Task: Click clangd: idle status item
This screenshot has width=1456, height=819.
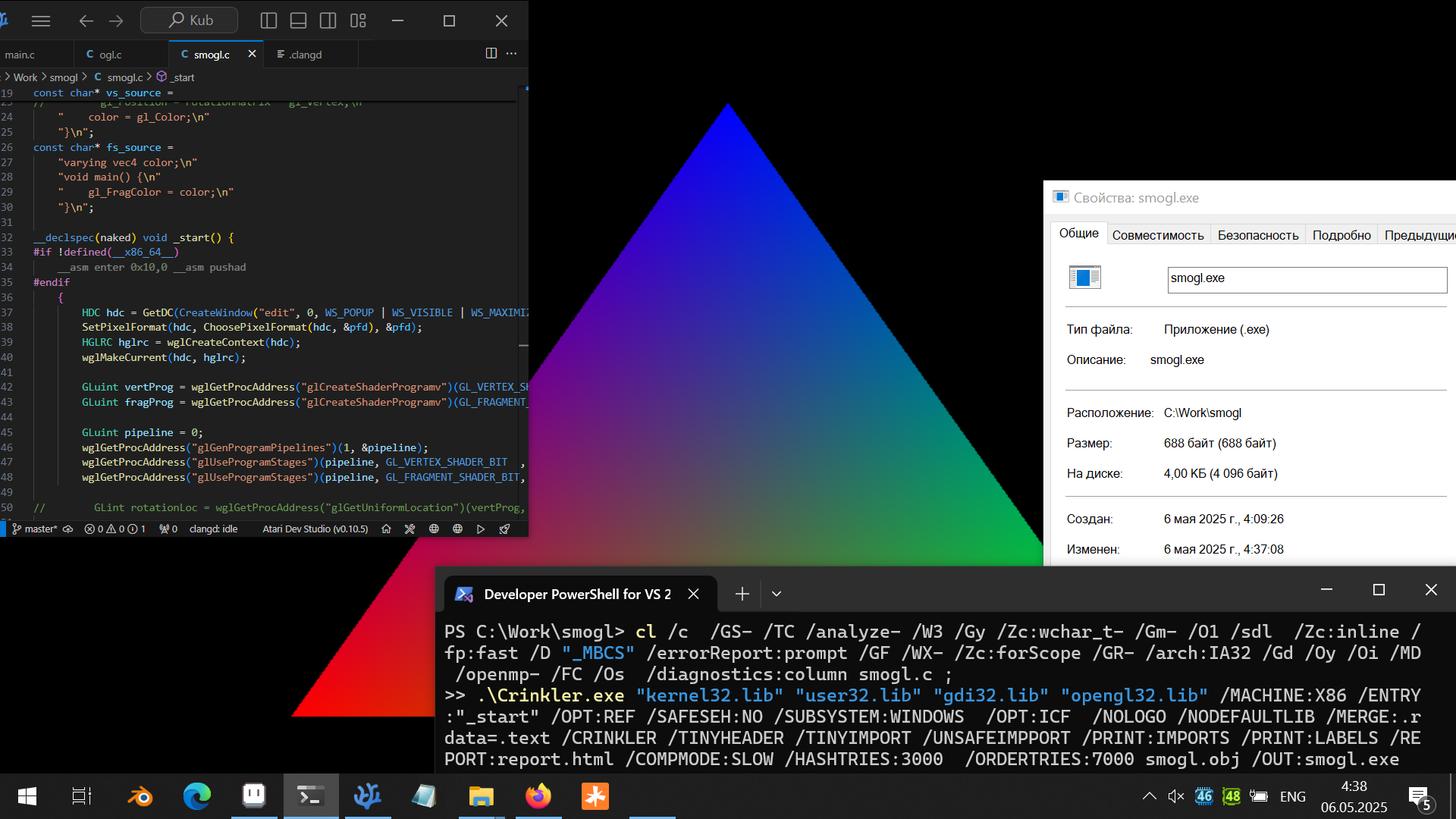Action: (x=213, y=529)
